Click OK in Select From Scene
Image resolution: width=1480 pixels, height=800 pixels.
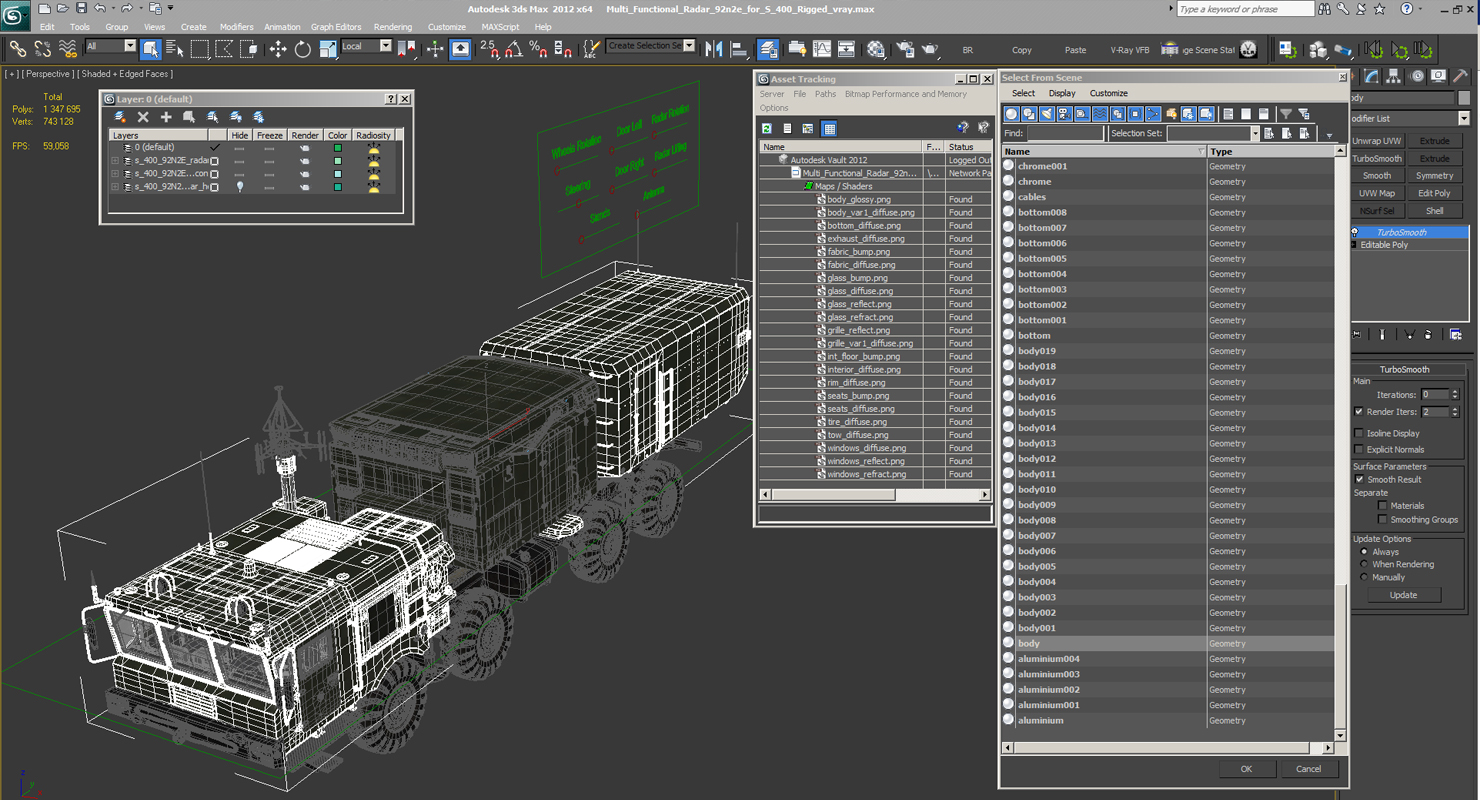click(1246, 769)
